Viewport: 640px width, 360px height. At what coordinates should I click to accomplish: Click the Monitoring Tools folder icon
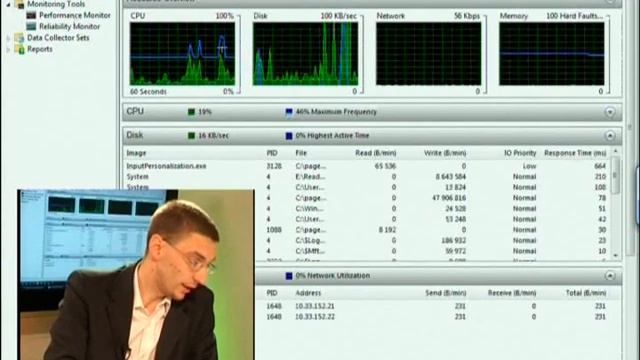tap(19, 4)
